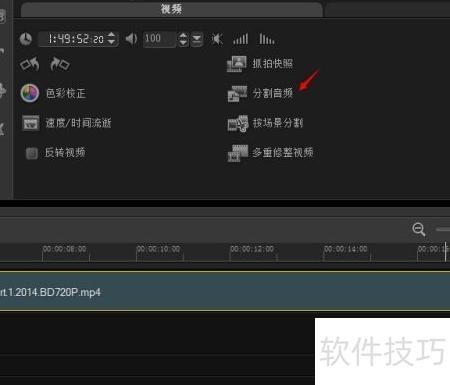The image size is (450, 385).
Task: Rotate video right icon
Action: tap(60, 64)
